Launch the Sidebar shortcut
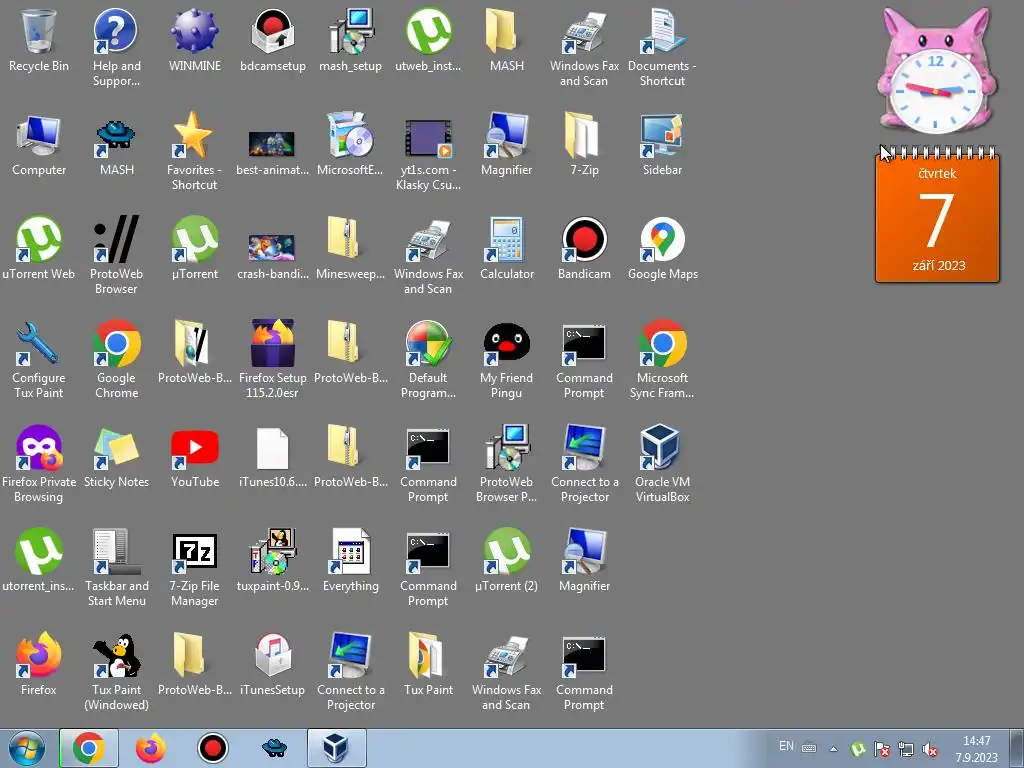Viewport: 1024px width, 768px height. point(662,145)
